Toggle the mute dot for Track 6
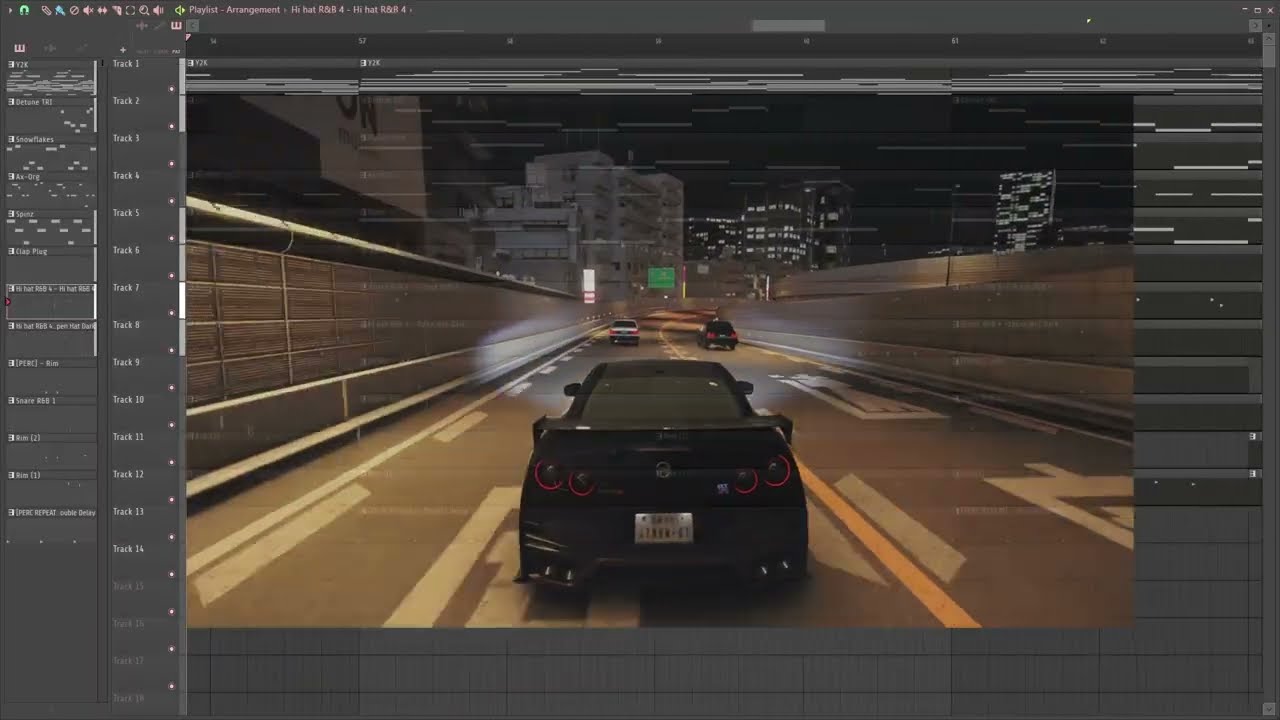This screenshot has height=720, width=1280. click(x=172, y=276)
